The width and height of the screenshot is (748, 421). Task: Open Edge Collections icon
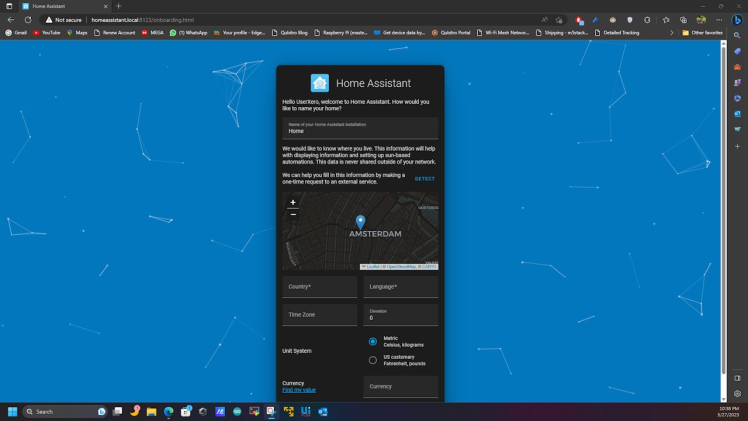[683, 20]
